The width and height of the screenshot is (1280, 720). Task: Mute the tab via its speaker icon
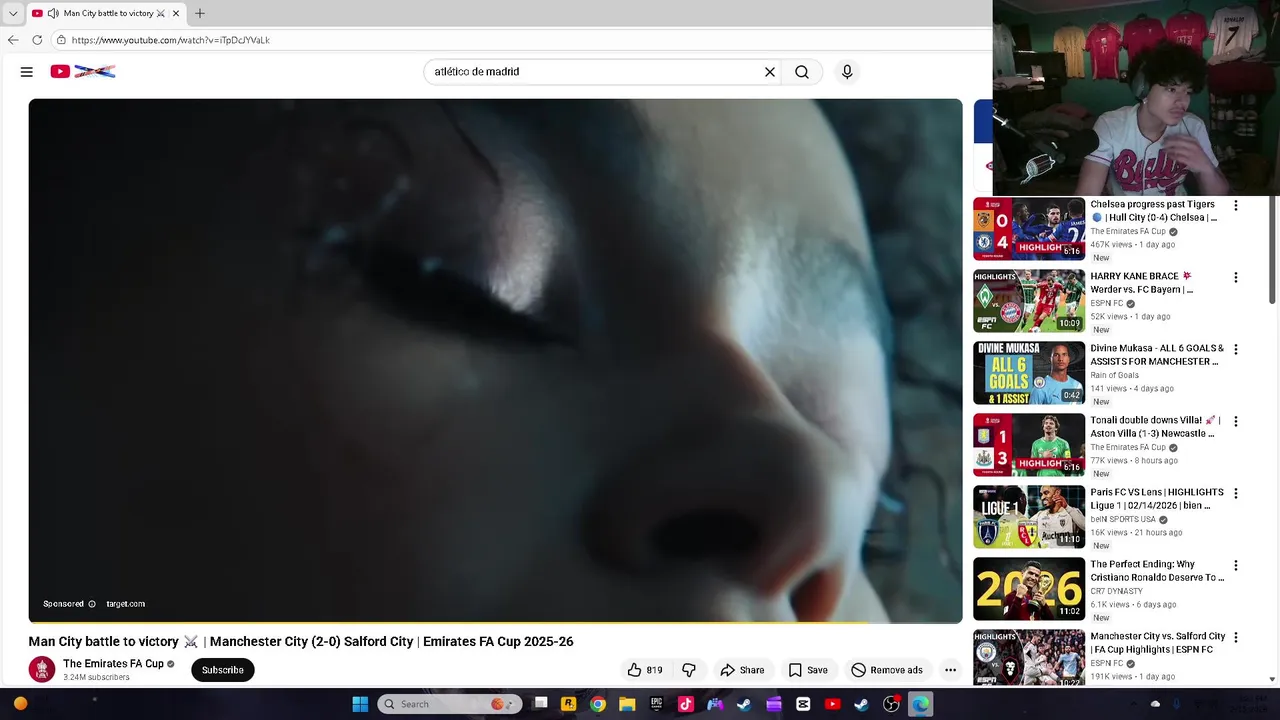pyautogui.click(x=53, y=13)
